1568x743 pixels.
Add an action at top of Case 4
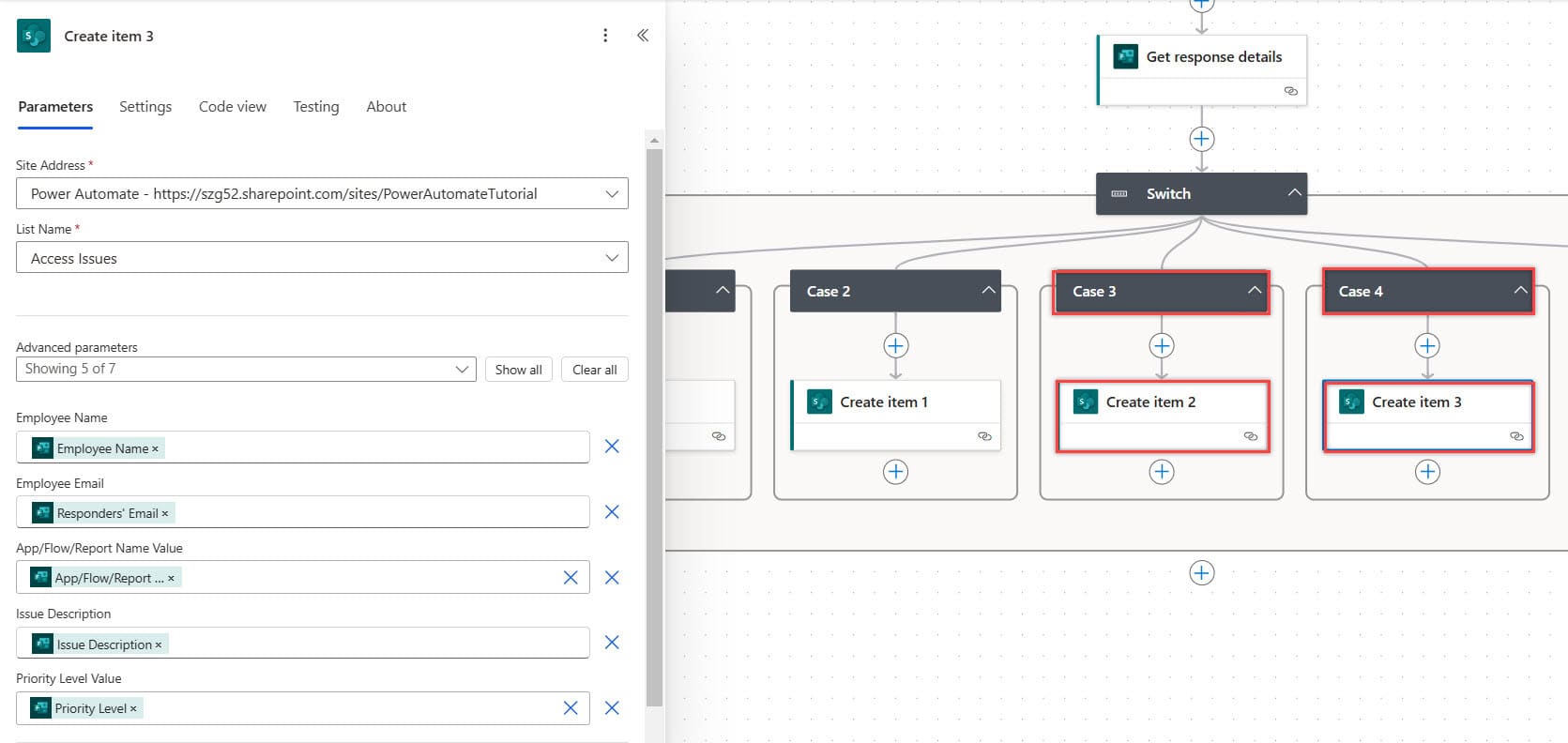(1427, 345)
